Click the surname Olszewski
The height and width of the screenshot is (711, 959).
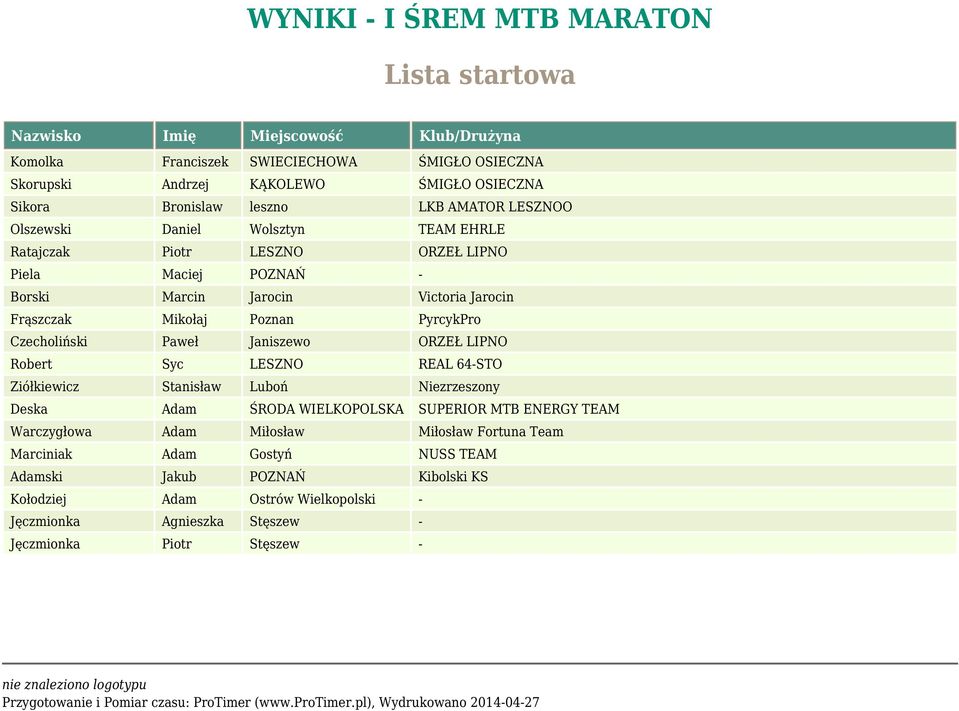(x=40, y=229)
